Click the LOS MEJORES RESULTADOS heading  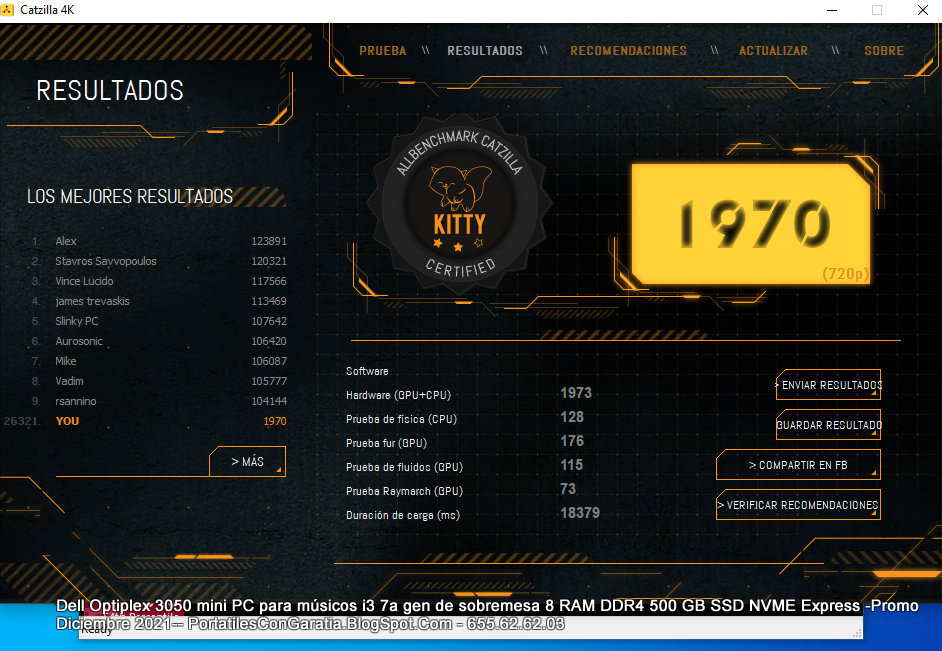130,196
